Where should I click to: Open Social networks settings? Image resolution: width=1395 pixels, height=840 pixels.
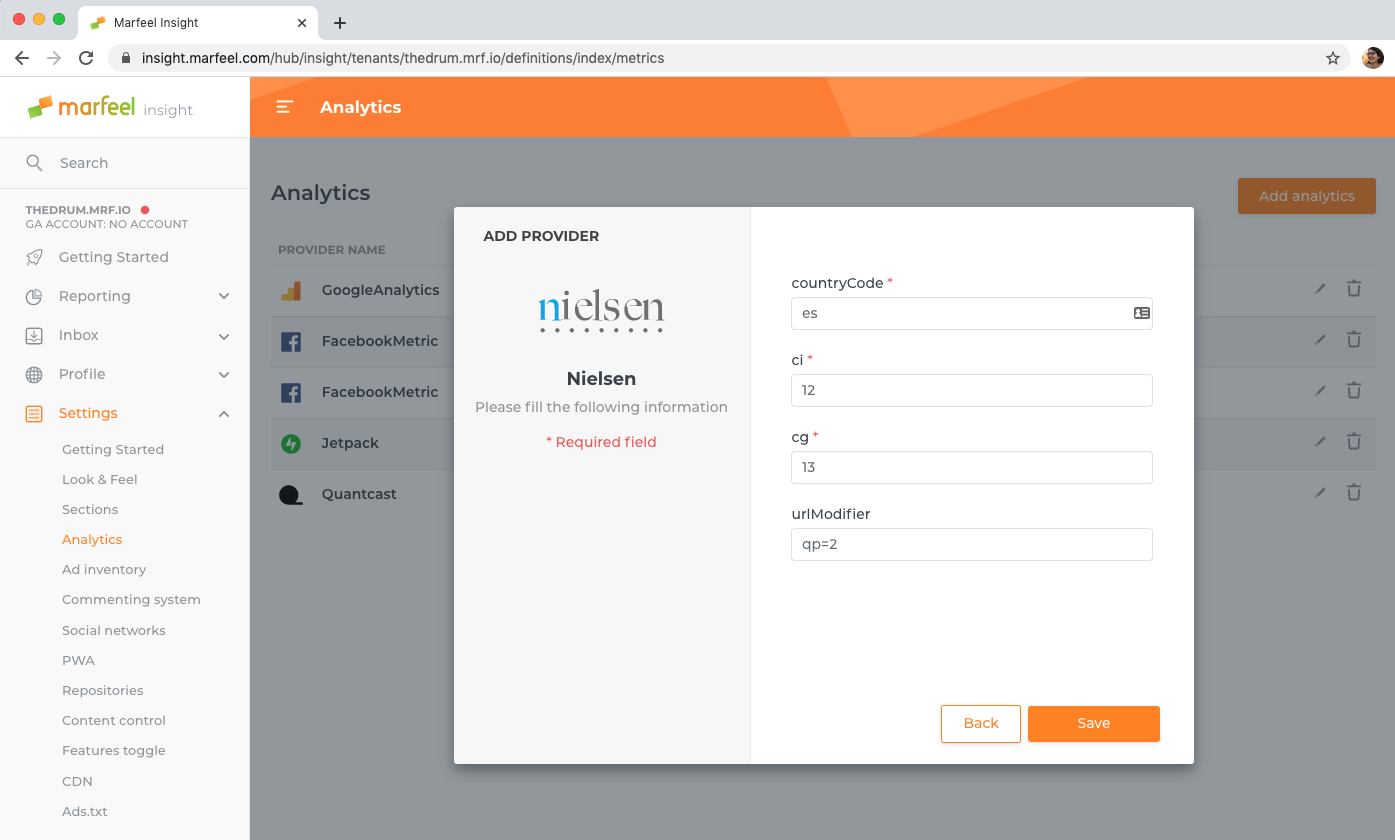[x=114, y=630]
